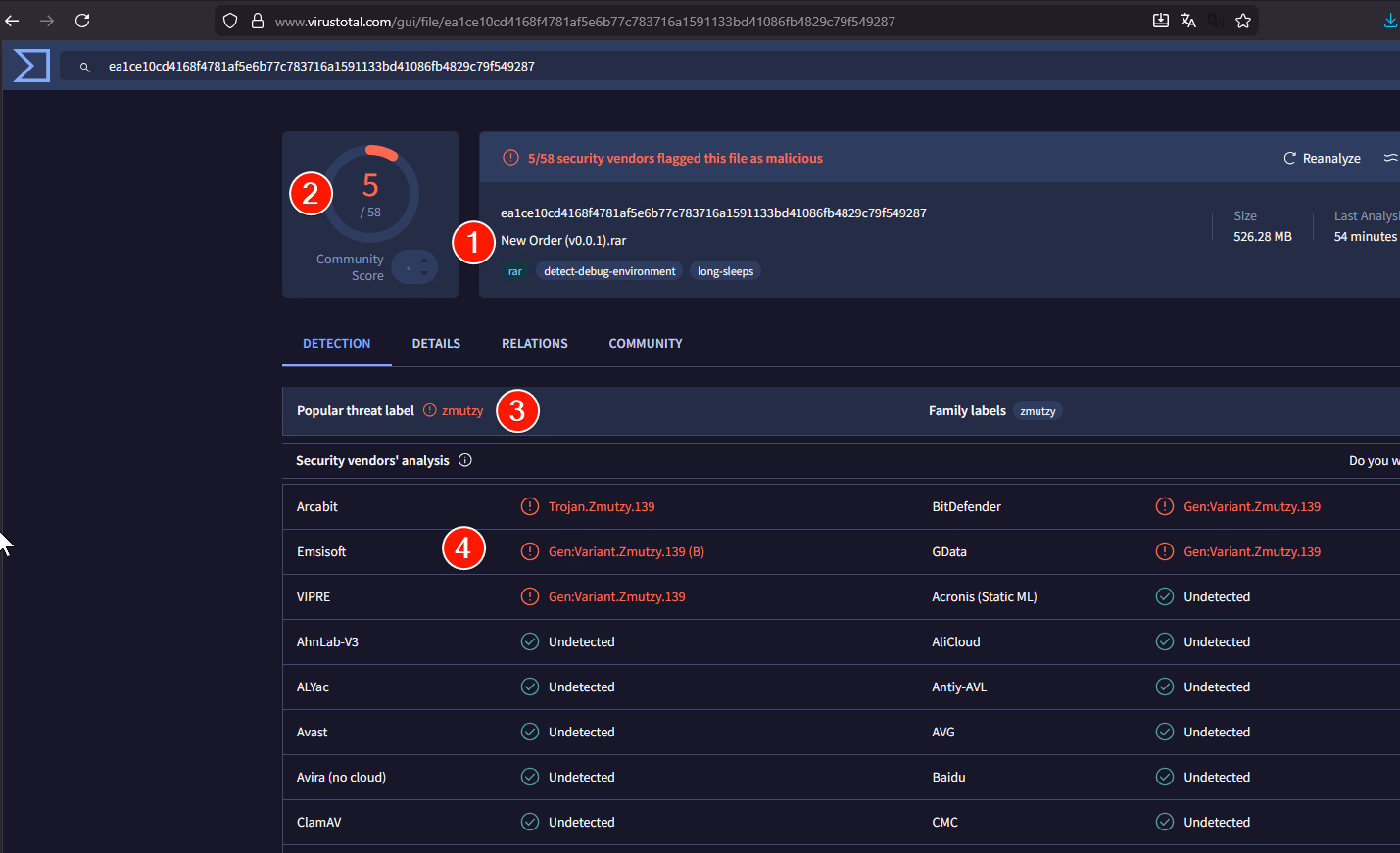Open the tracking protection shield icon
This screenshot has width=1400, height=853.
[x=230, y=21]
